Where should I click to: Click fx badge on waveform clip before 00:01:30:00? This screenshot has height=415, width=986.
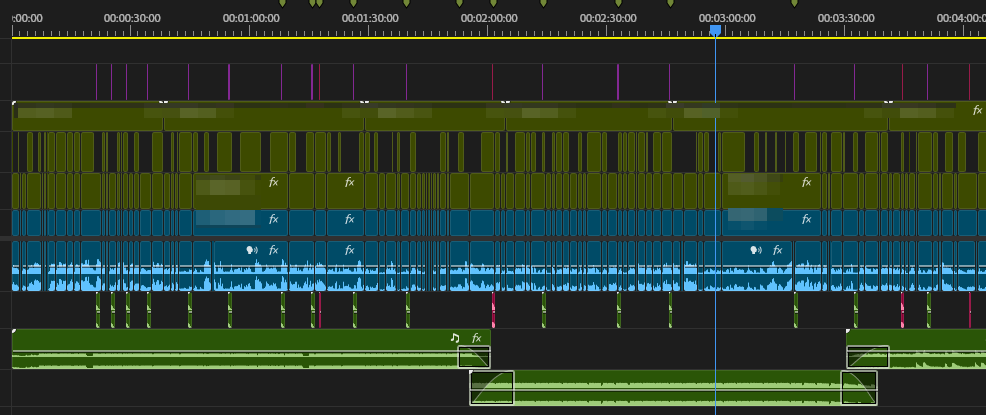point(350,250)
